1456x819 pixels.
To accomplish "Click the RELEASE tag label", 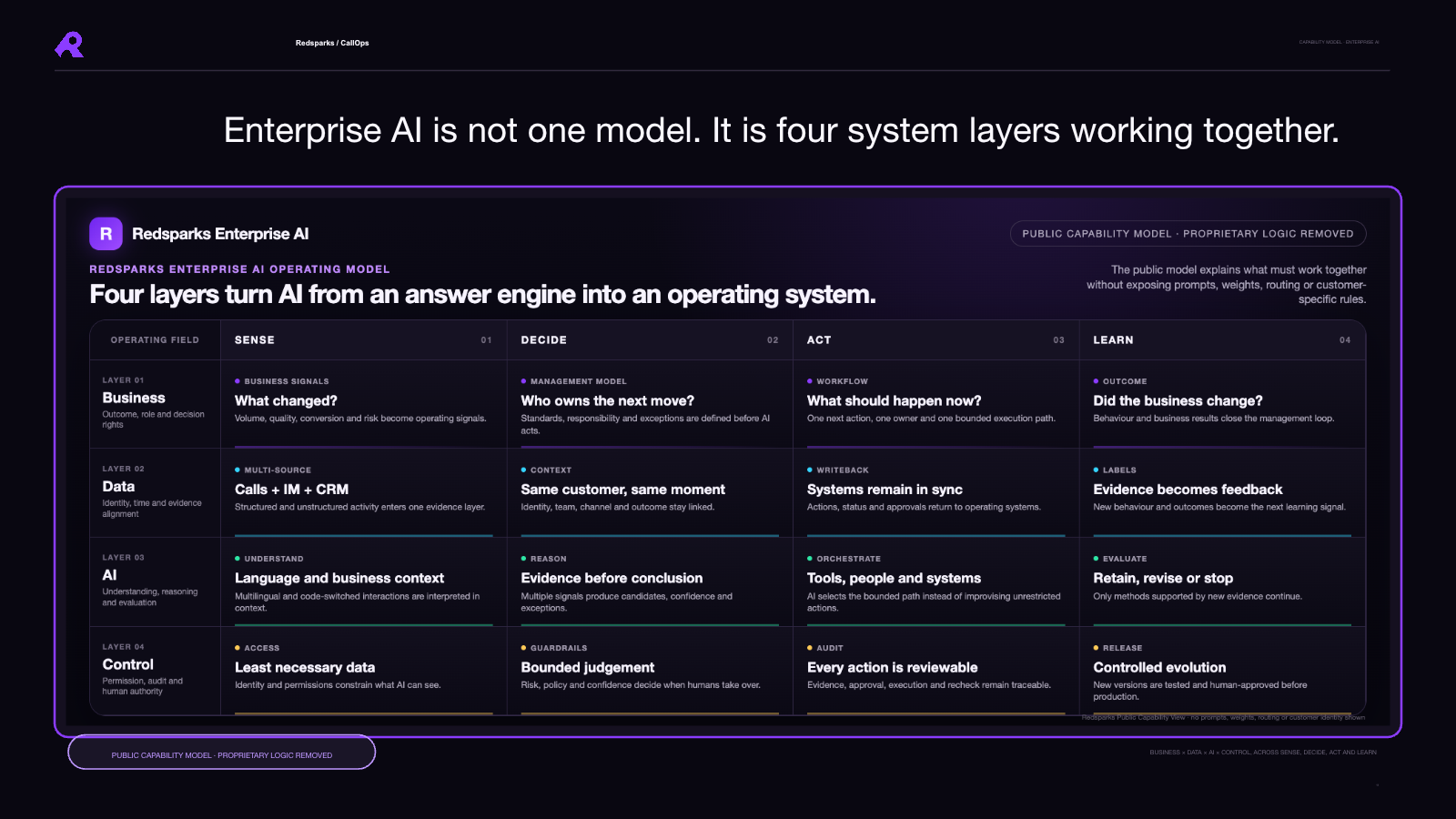I will (x=1122, y=648).
